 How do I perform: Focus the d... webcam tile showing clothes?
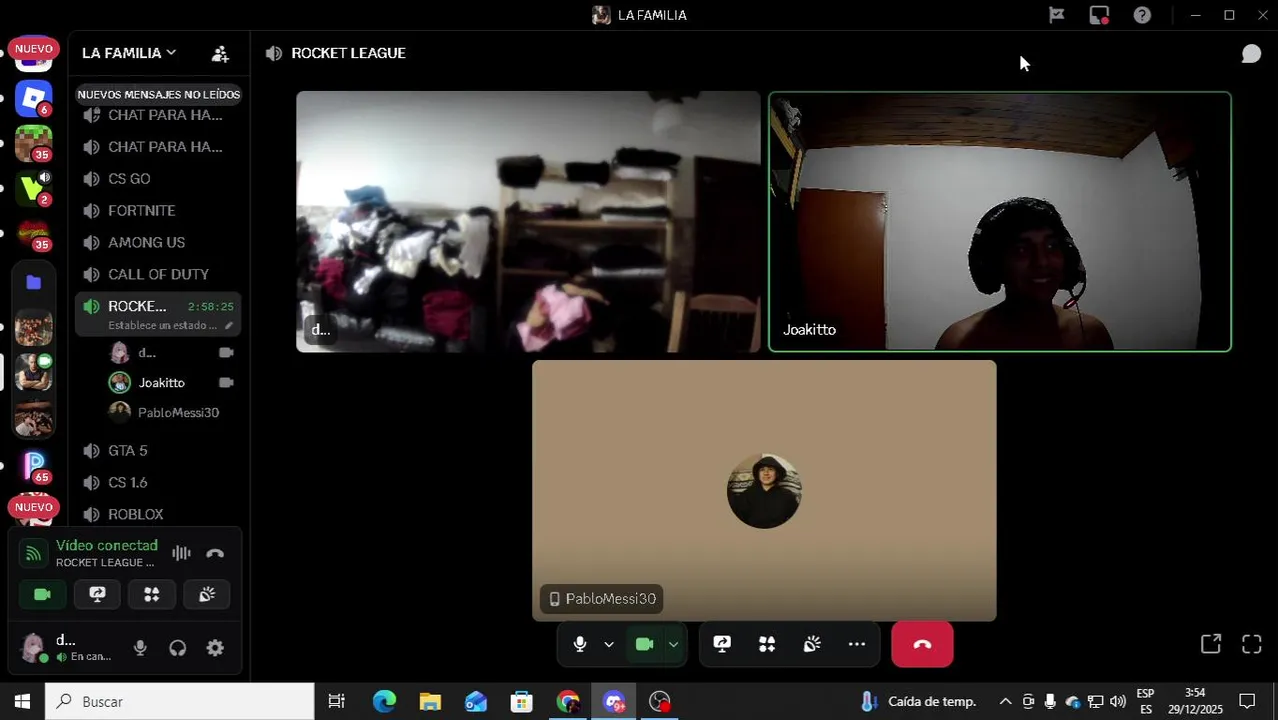coord(528,222)
